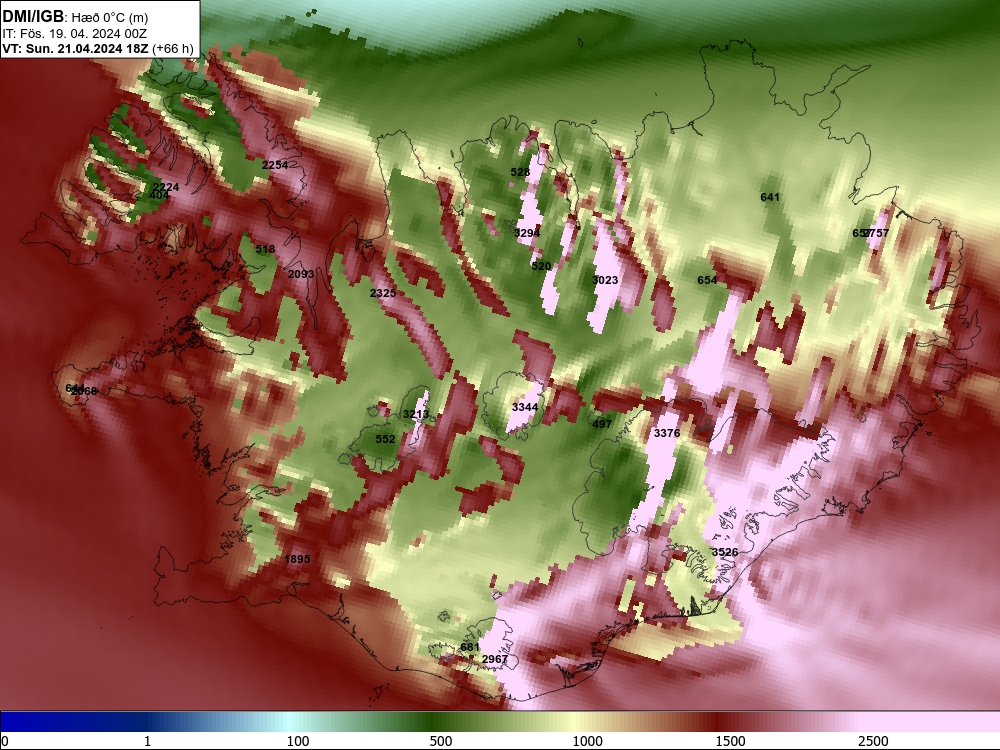Viewport: 1000px width, 750px height.
Task: Select the map value 552
Action: [x=385, y=439]
